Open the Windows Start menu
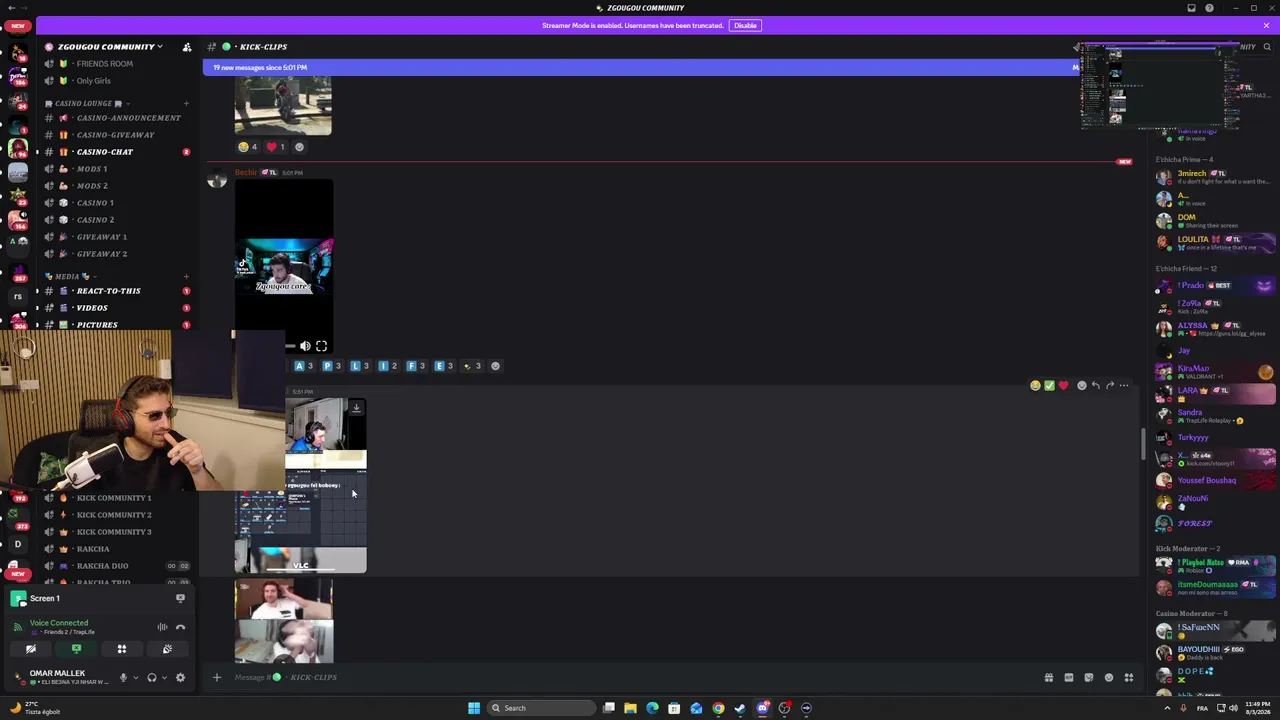Screen dimensions: 1280x720 pos(474,708)
